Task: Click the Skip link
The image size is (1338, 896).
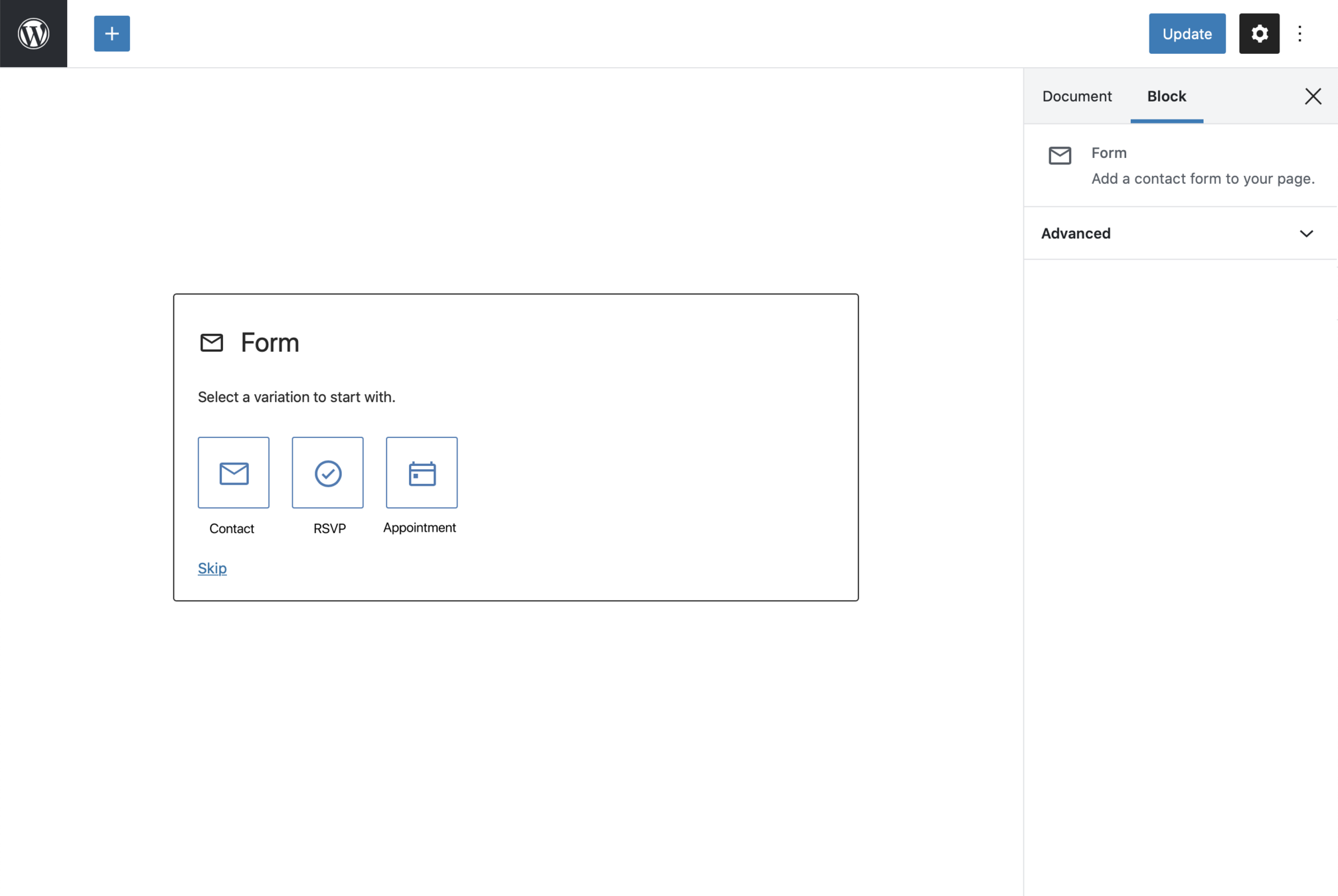Action: 212,568
